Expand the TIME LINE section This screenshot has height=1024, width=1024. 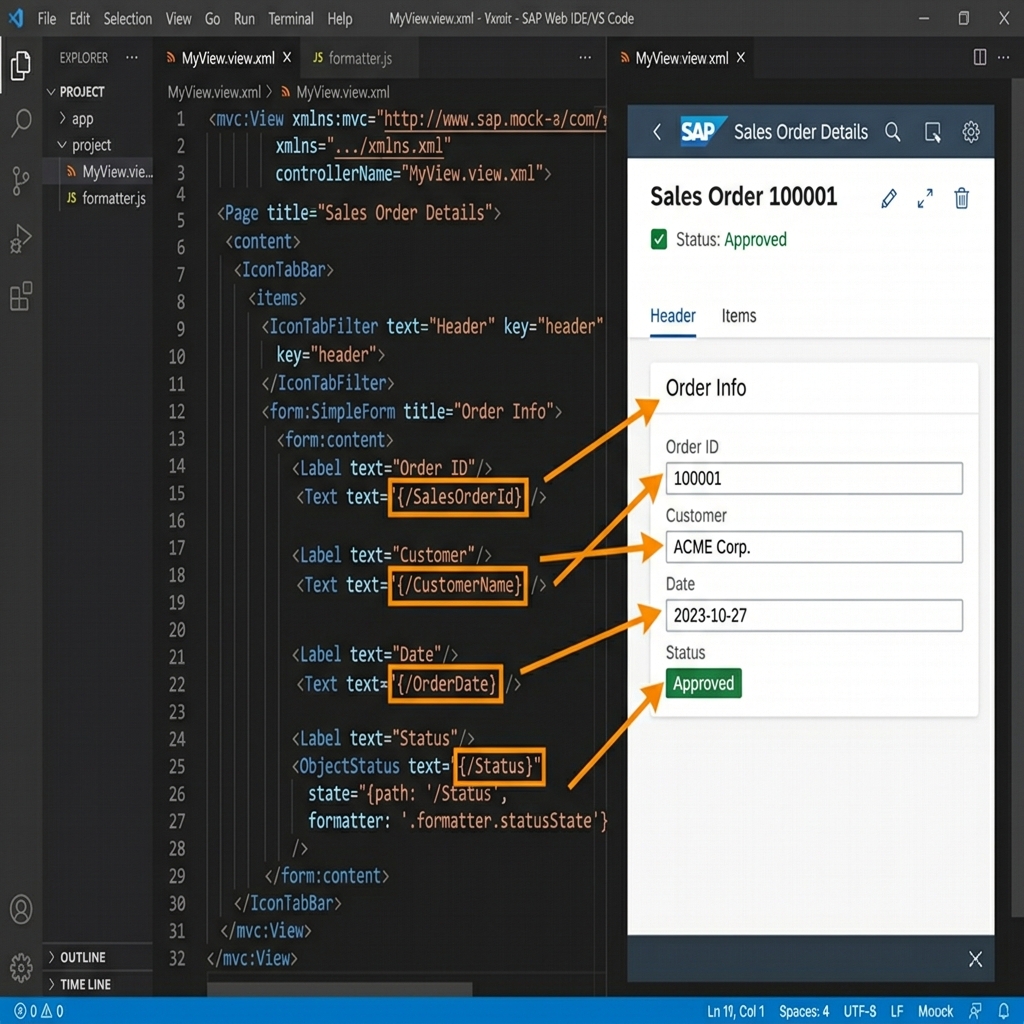pyautogui.click(x=80, y=984)
